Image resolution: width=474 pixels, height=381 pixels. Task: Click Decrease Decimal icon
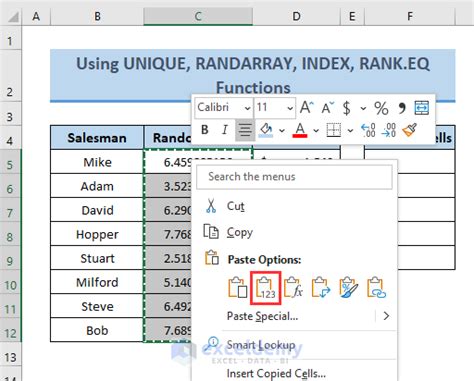pos(389,130)
